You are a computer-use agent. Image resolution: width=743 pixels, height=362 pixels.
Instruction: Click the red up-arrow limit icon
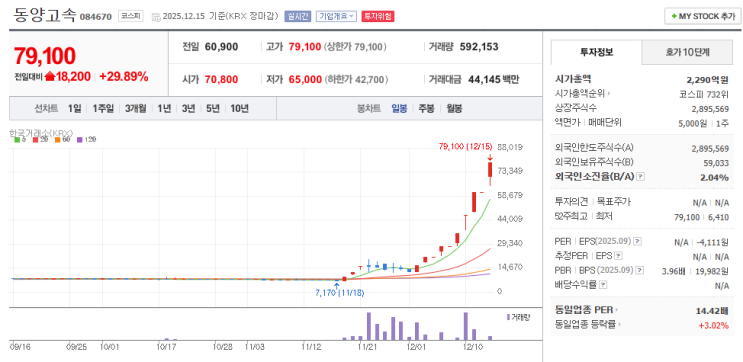tap(50, 76)
